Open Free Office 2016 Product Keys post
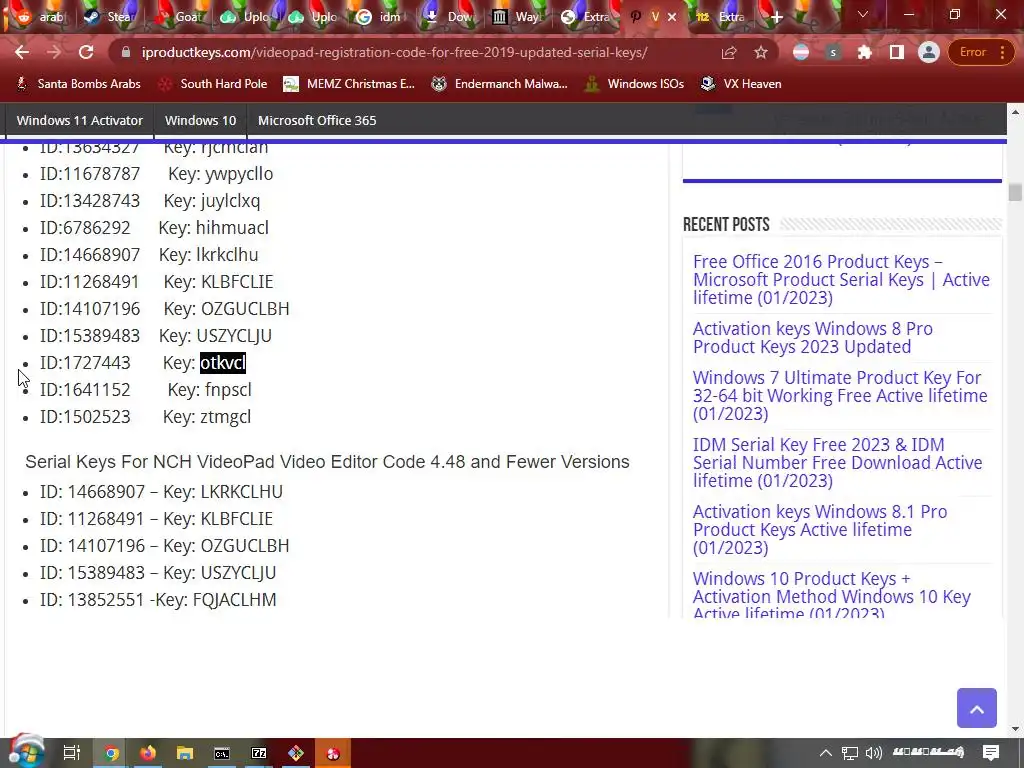1024x768 pixels. (x=841, y=280)
